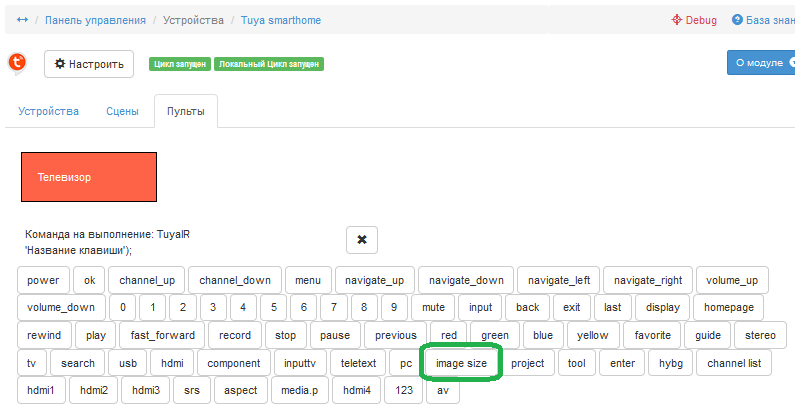The image size is (795, 416).
Task: Click the teletext key button
Action: point(358,363)
